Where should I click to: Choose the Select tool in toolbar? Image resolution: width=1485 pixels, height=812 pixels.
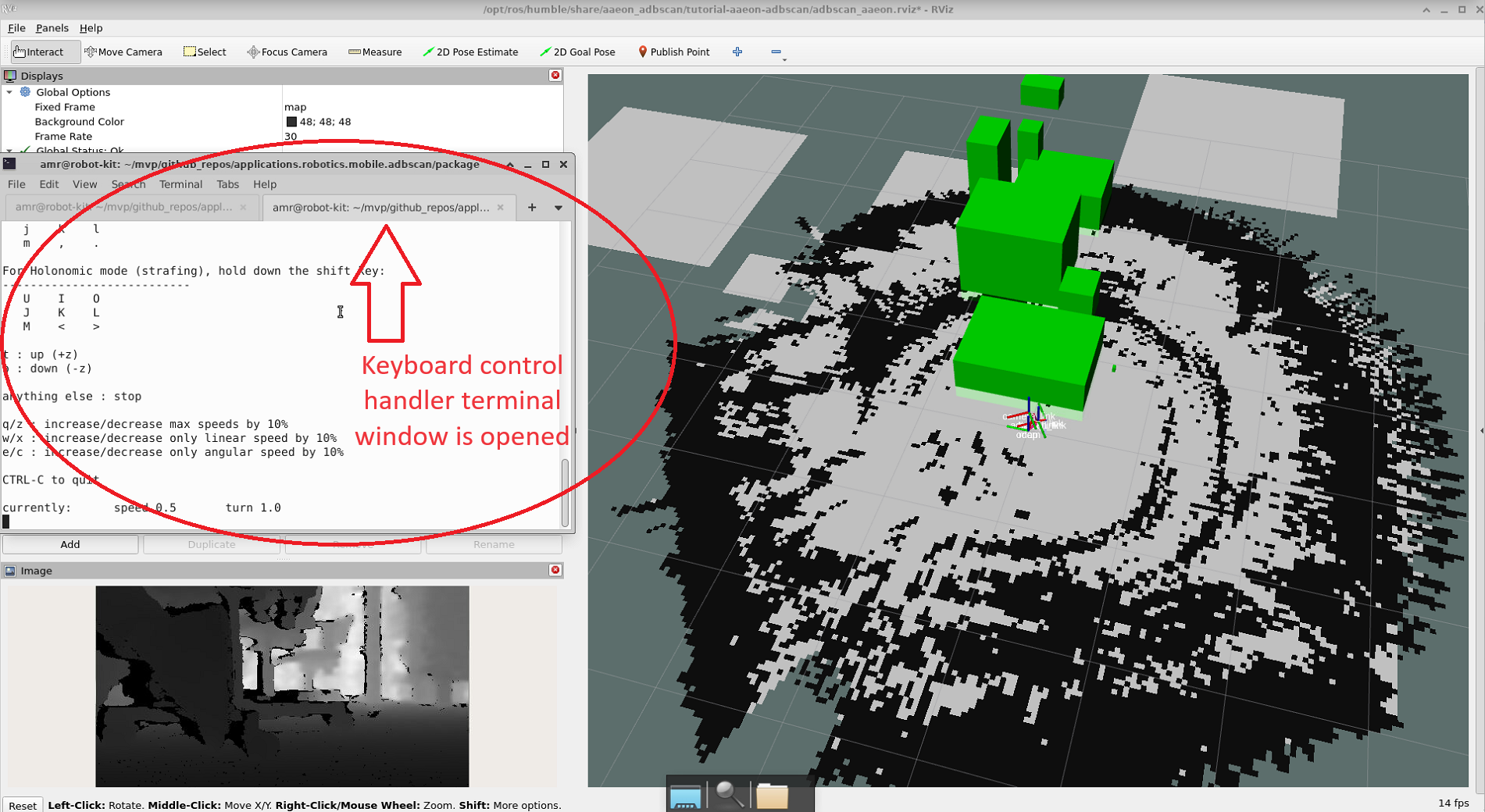205,52
